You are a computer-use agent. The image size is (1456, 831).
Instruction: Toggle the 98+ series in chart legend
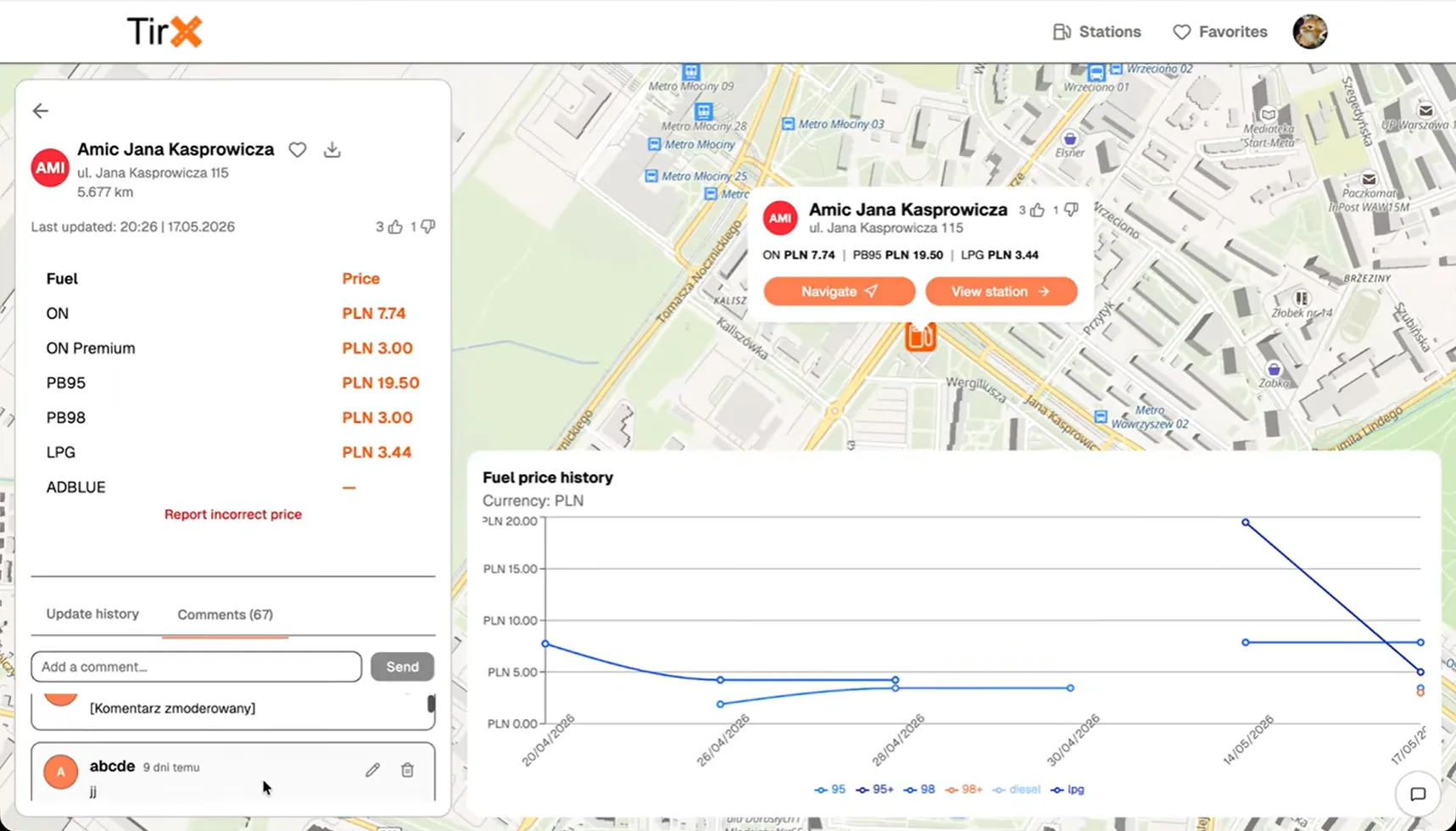click(964, 789)
